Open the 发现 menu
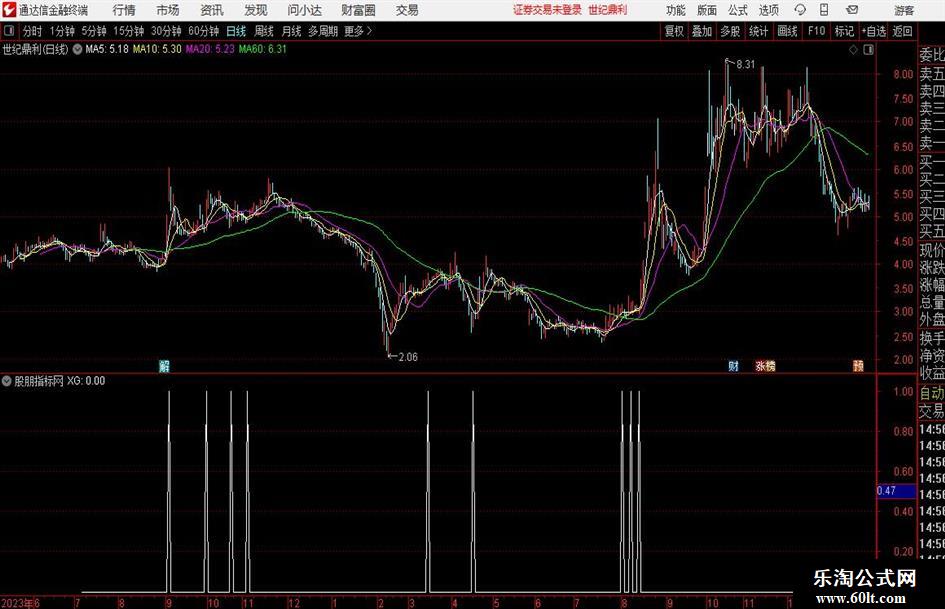The height and width of the screenshot is (609, 945). [x=256, y=10]
